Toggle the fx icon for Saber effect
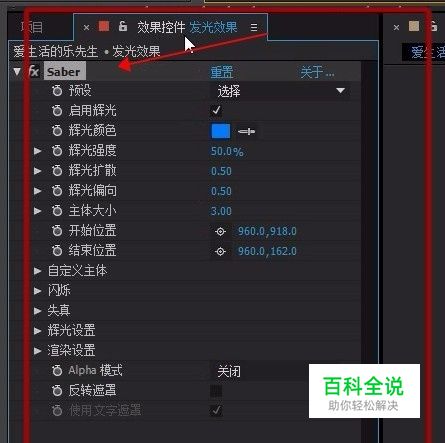 (x=34, y=71)
